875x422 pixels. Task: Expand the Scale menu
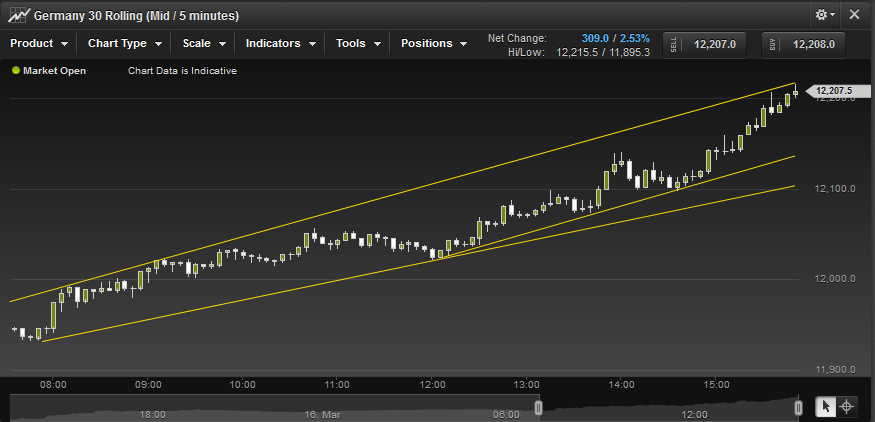204,44
